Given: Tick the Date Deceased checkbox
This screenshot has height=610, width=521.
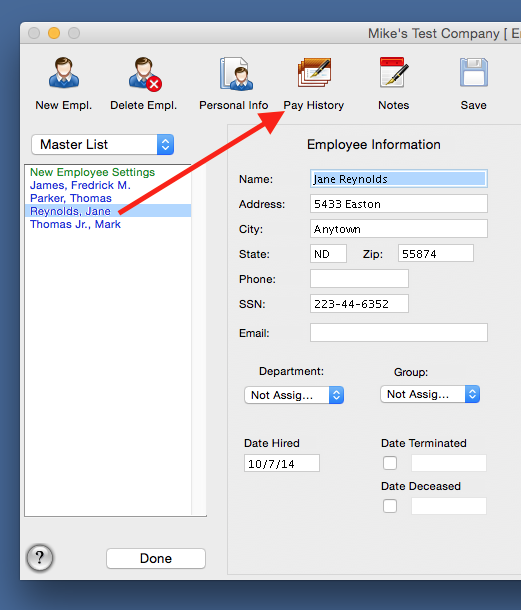Looking at the screenshot, I should (390, 506).
